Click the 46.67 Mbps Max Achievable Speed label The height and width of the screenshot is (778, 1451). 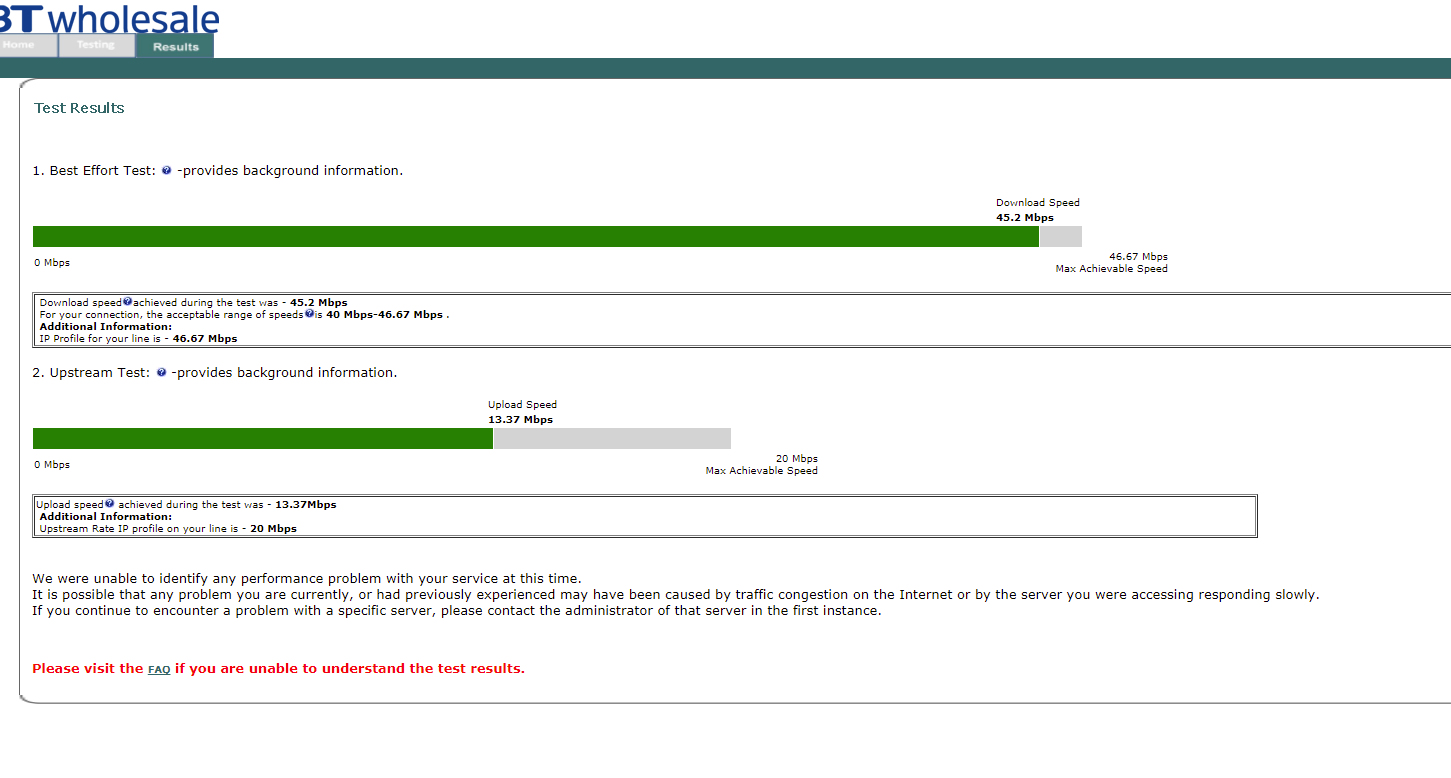pyautogui.click(x=1111, y=263)
